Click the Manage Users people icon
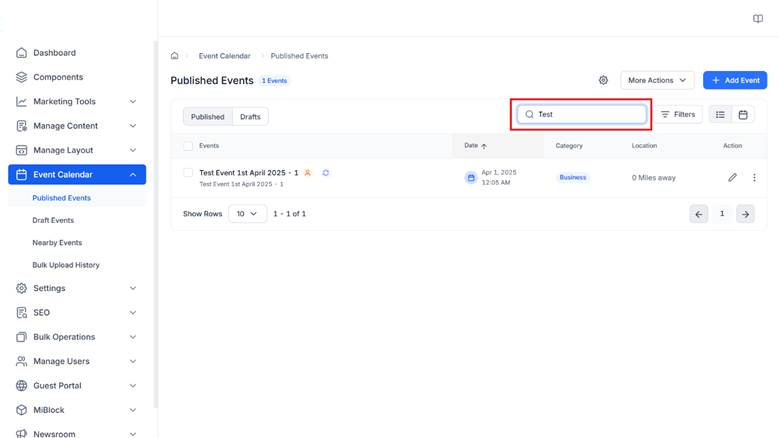 point(21,361)
